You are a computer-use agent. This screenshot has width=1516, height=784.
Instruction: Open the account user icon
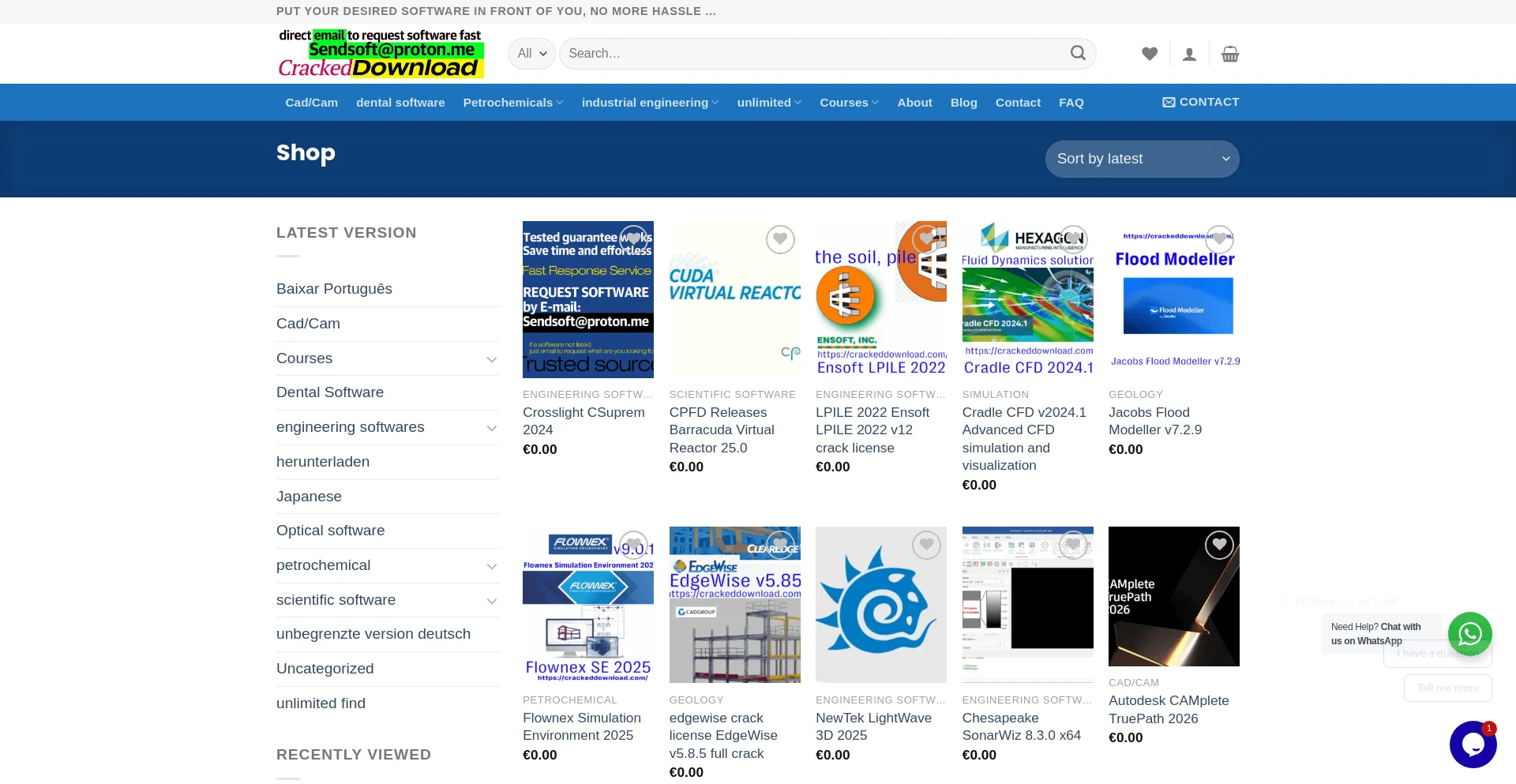(x=1189, y=54)
